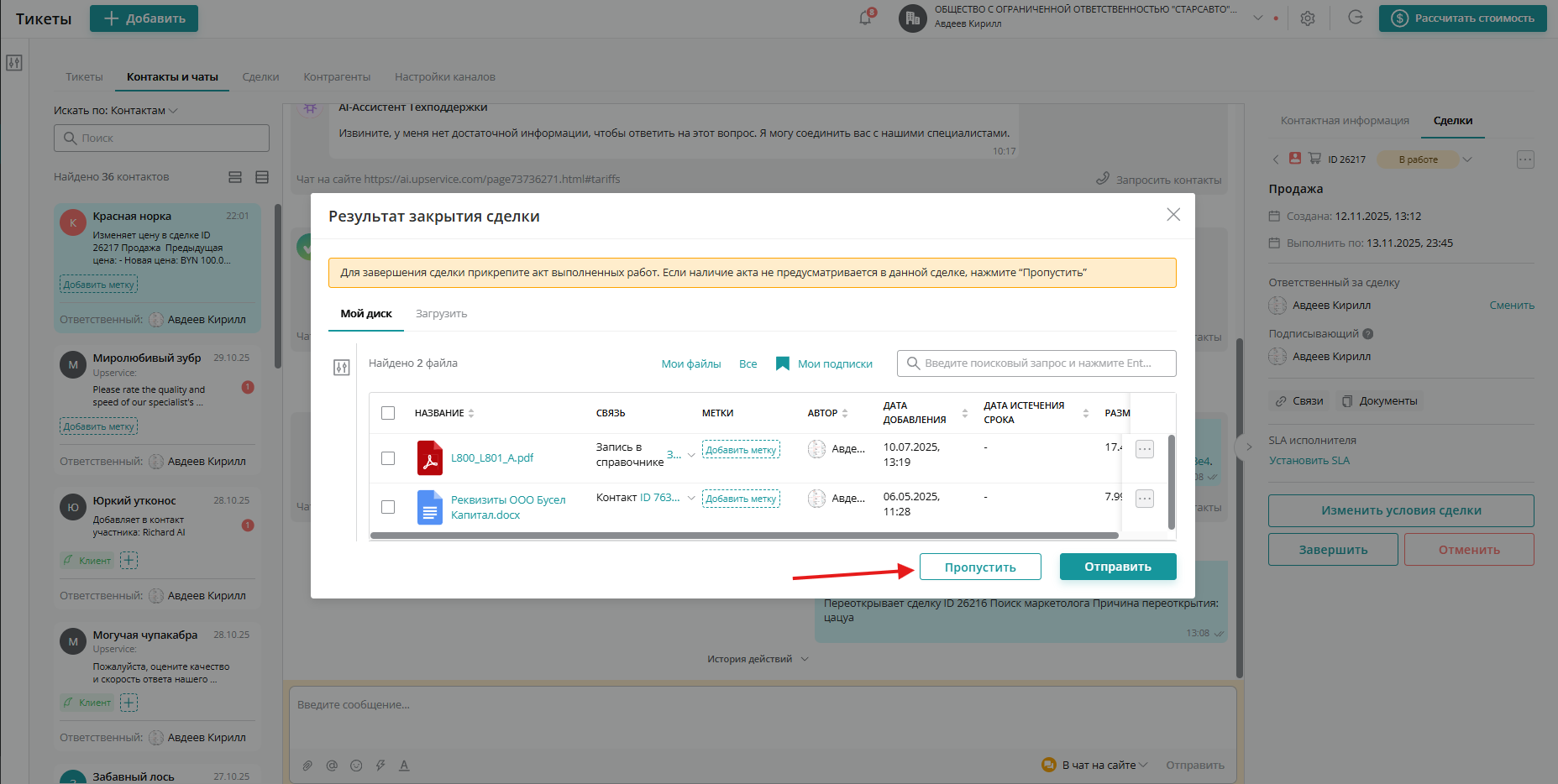Click the red contact icon beside deal ID
Viewport: 1558px width, 784px height.
[1295, 158]
